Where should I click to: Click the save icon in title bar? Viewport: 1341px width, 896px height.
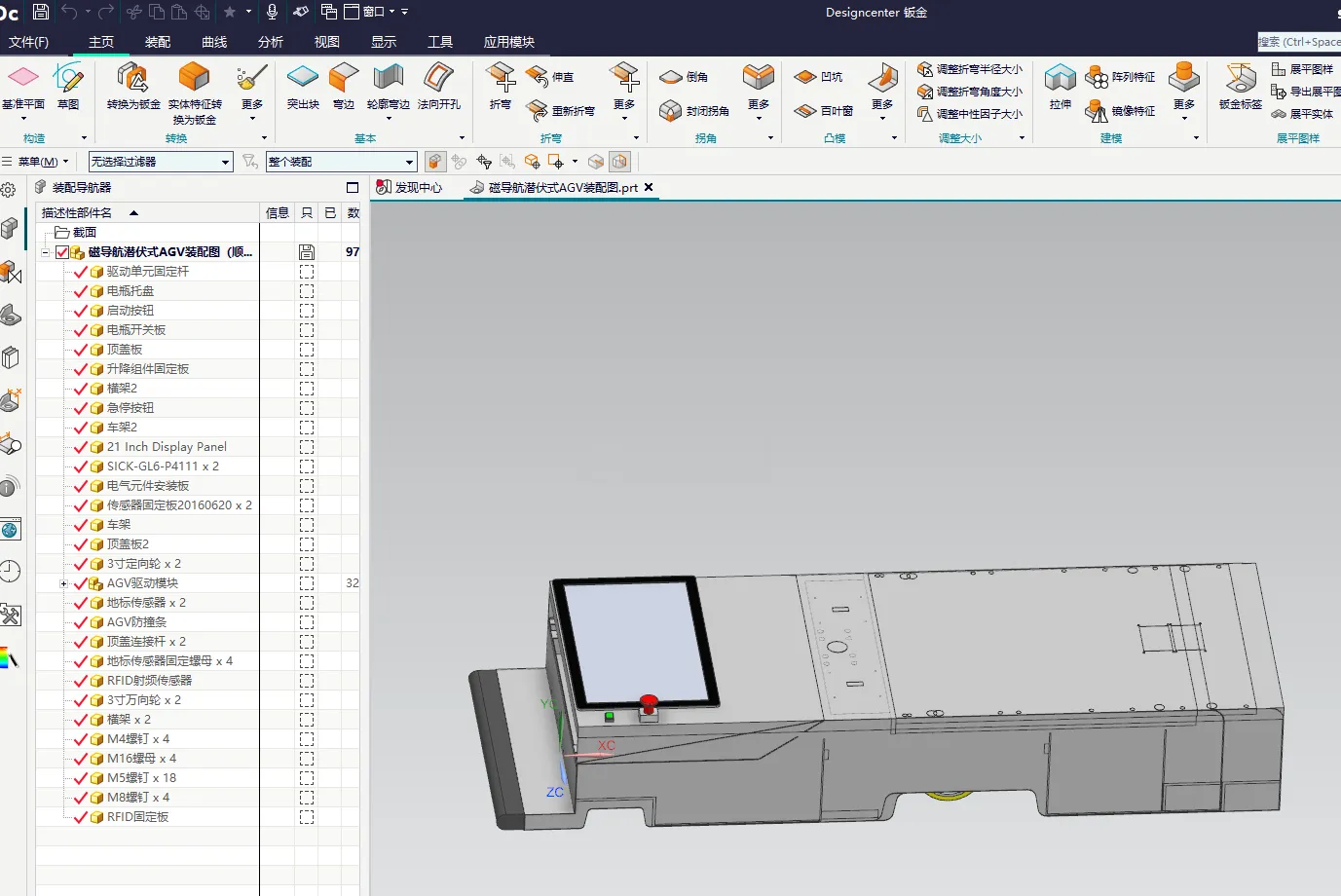coord(41,12)
